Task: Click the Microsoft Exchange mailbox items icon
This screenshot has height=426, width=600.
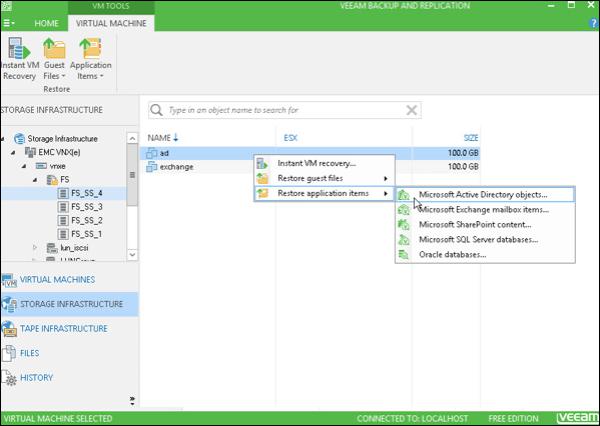Action: tap(404, 210)
